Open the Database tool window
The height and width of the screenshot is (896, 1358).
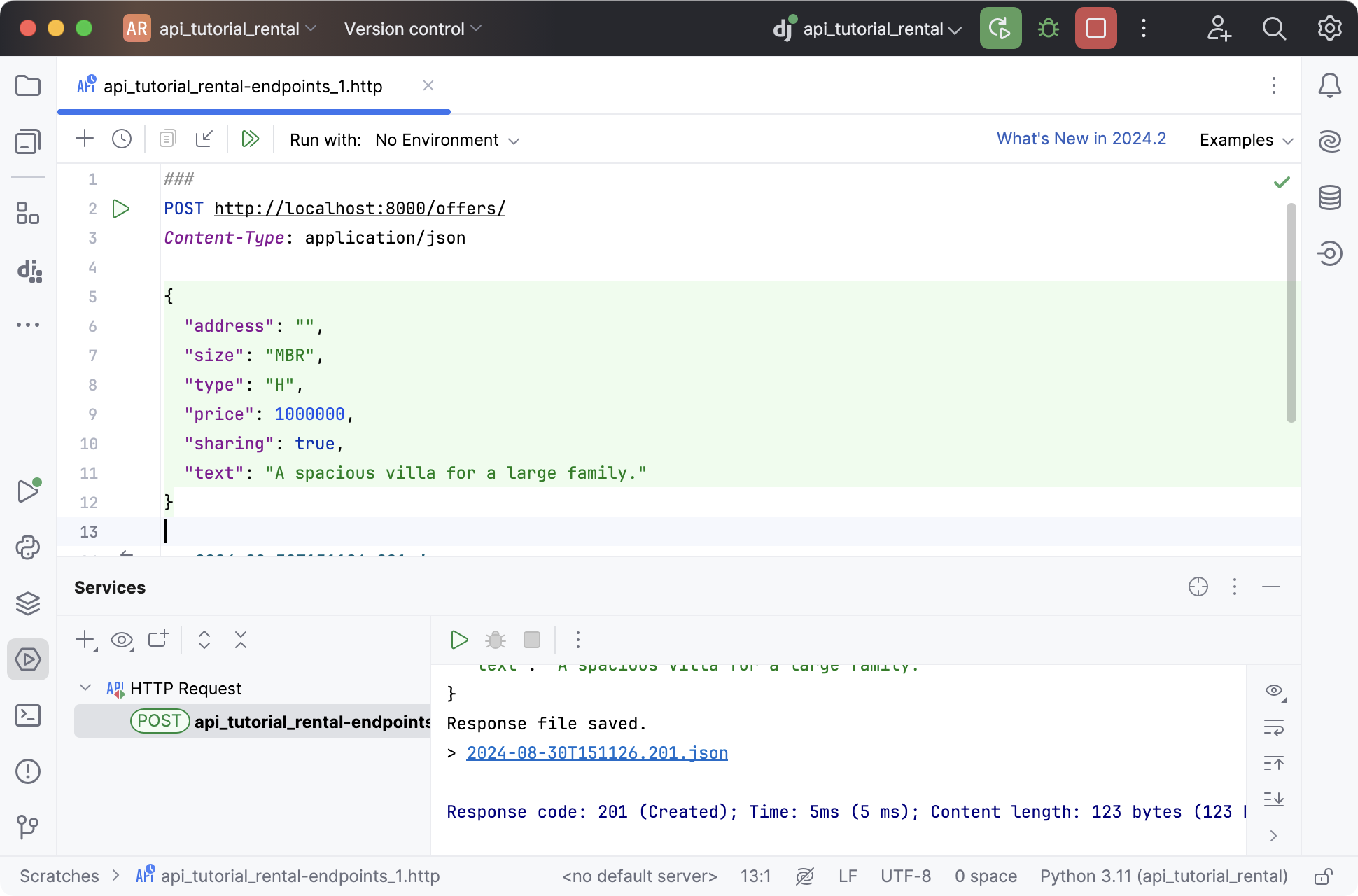[1329, 197]
